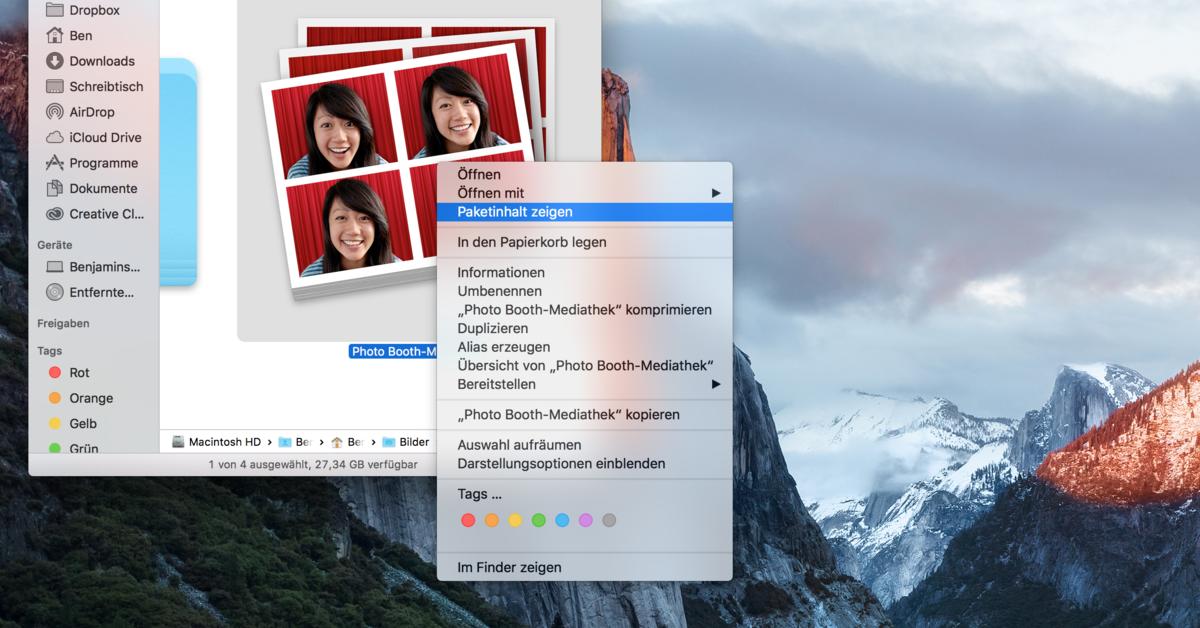The image size is (1200, 628).
Task: Click the Macintosh HD disk icon in path bar
Action: pyautogui.click(x=178, y=441)
